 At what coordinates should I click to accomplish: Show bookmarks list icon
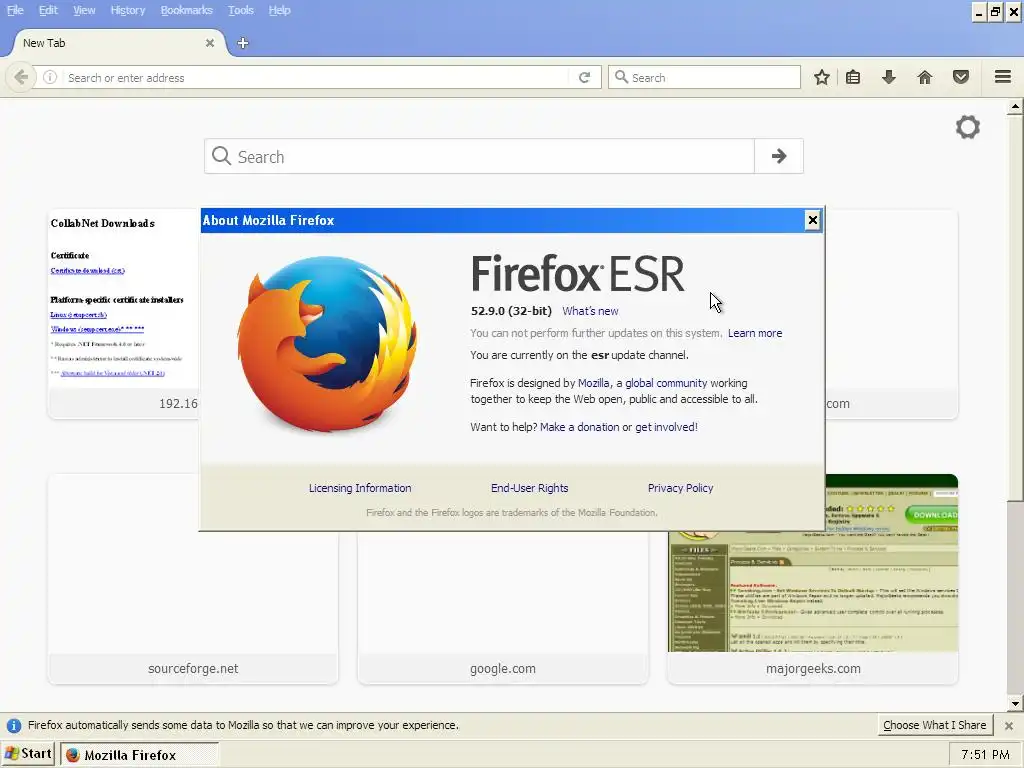pyautogui.click(x=853, y=78)
